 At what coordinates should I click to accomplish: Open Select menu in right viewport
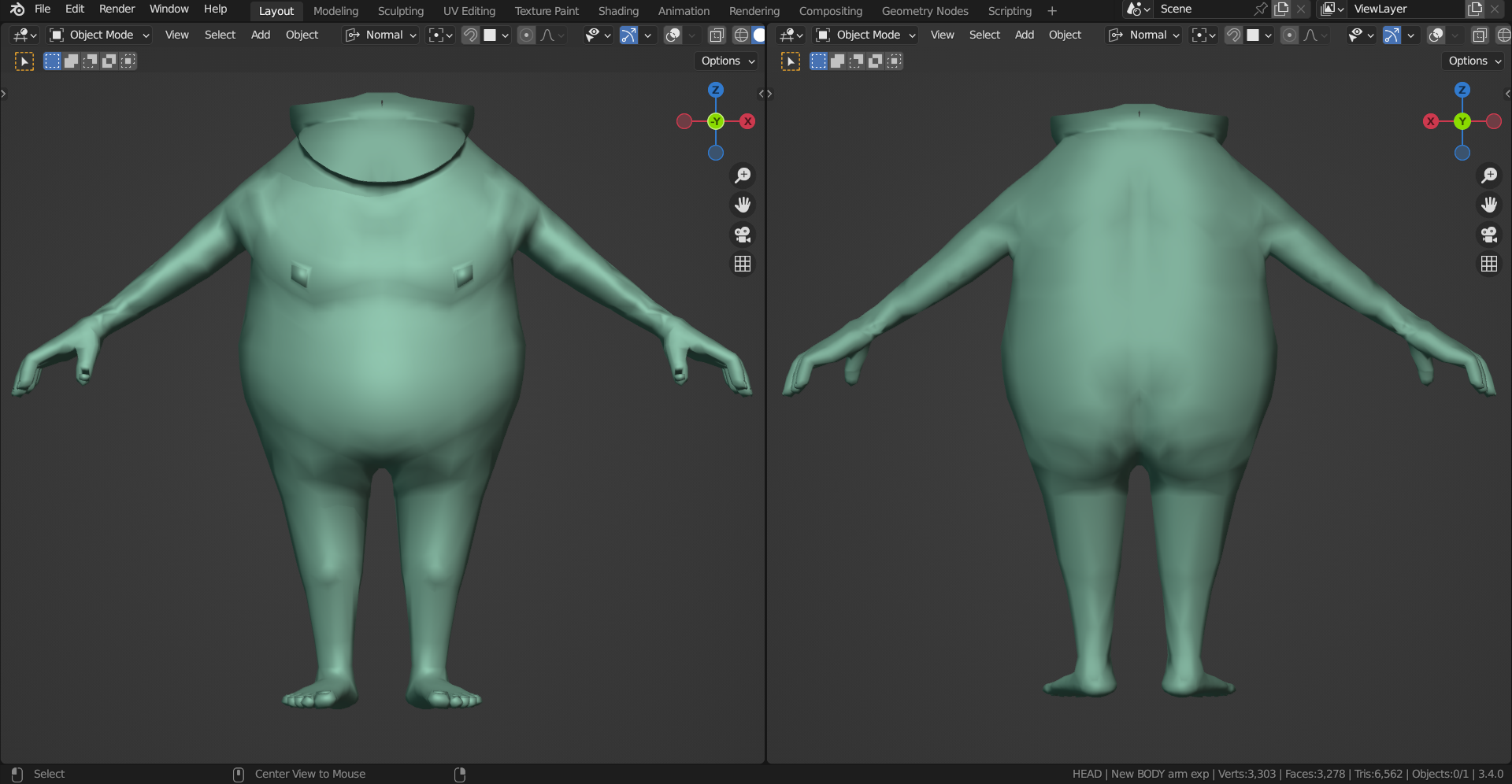[x=984, y=35]
